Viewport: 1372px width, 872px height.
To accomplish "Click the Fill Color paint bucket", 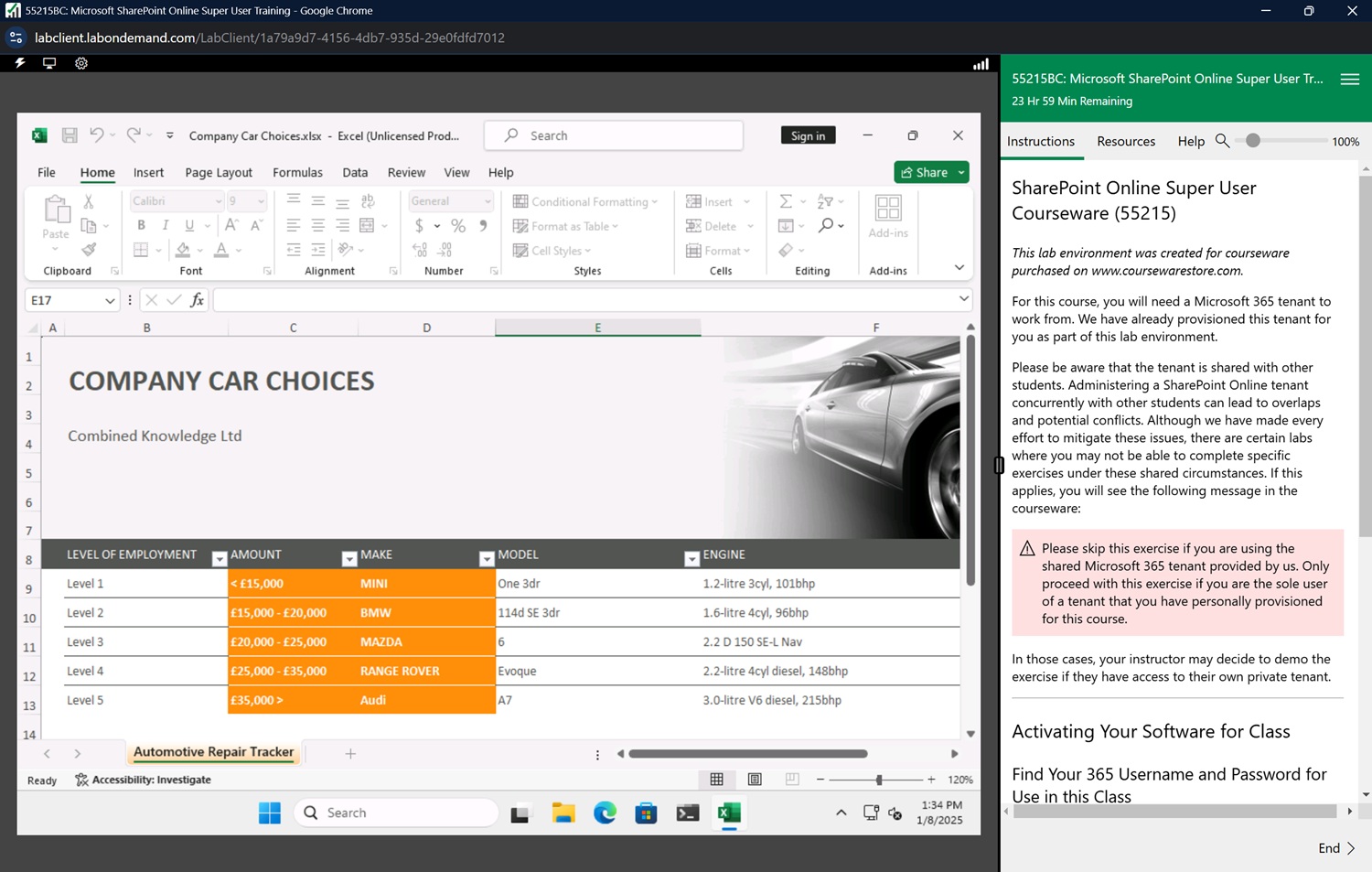I will (183, 250).
